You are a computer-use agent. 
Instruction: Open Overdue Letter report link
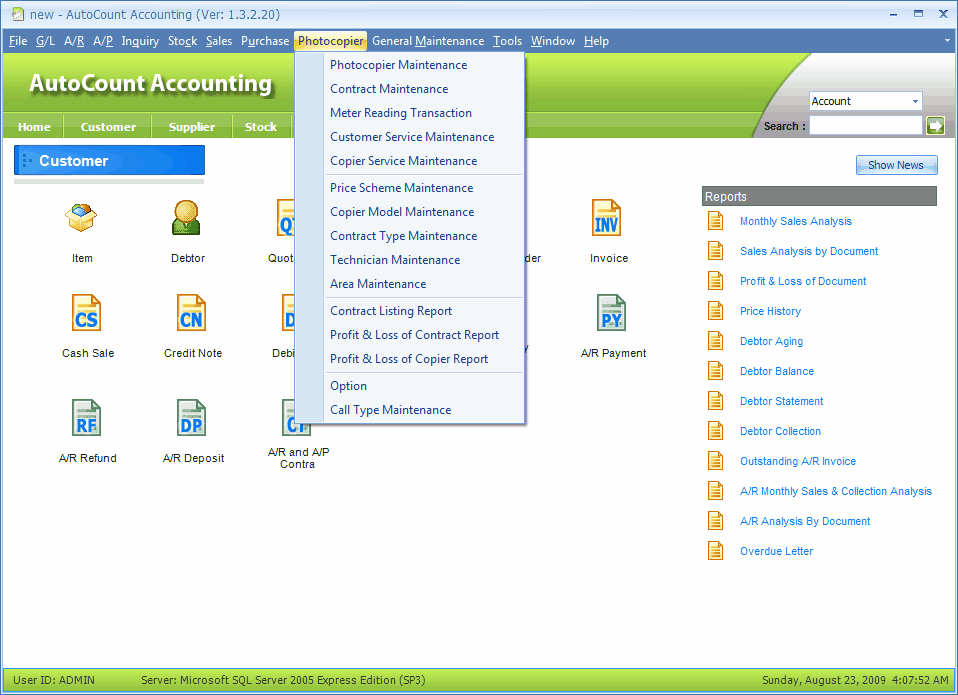pyautogui.click(x=777, y=551)
